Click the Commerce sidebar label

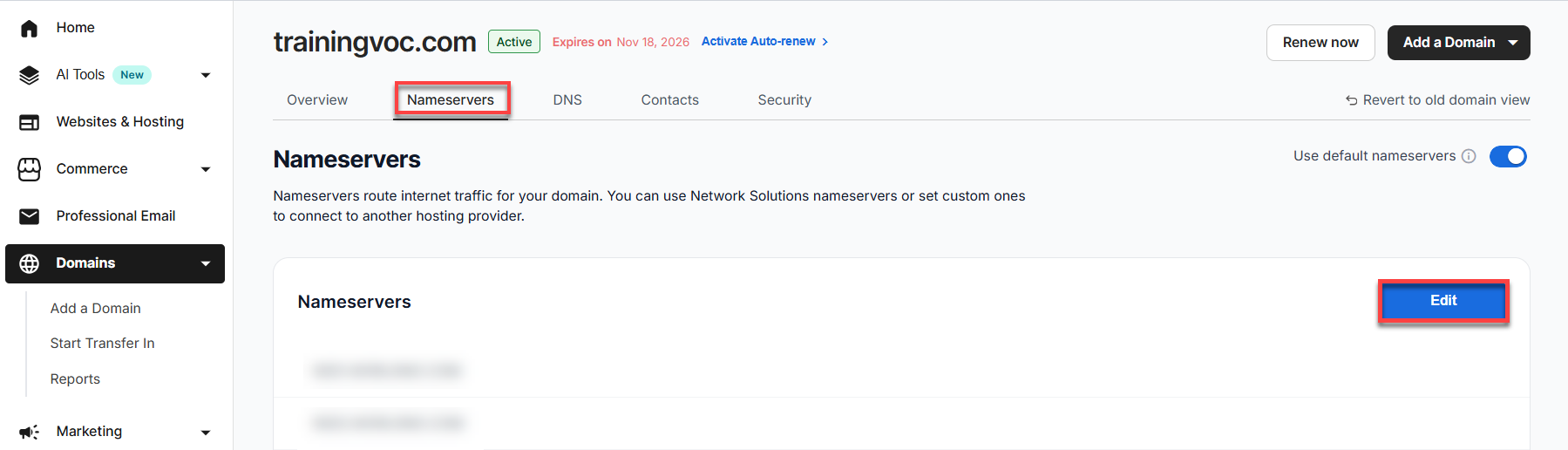92,169
